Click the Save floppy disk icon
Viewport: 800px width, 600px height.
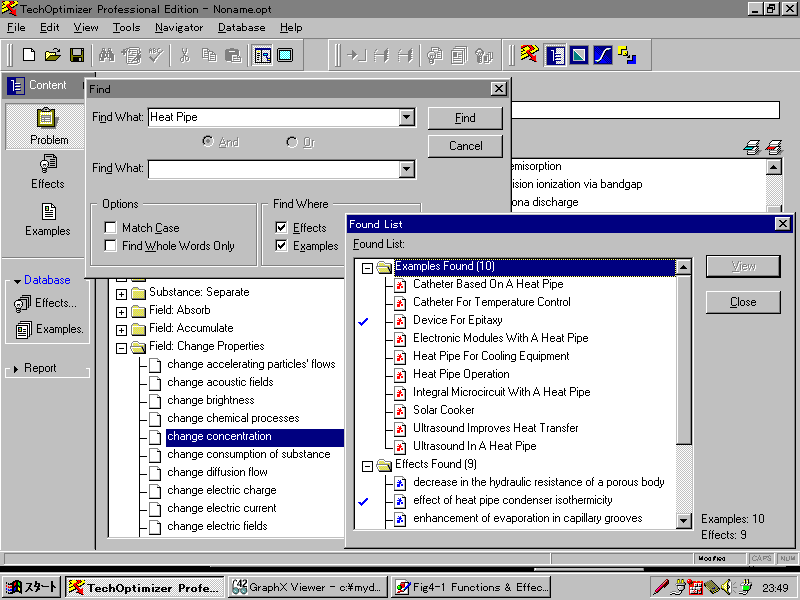tap(77, 55)
